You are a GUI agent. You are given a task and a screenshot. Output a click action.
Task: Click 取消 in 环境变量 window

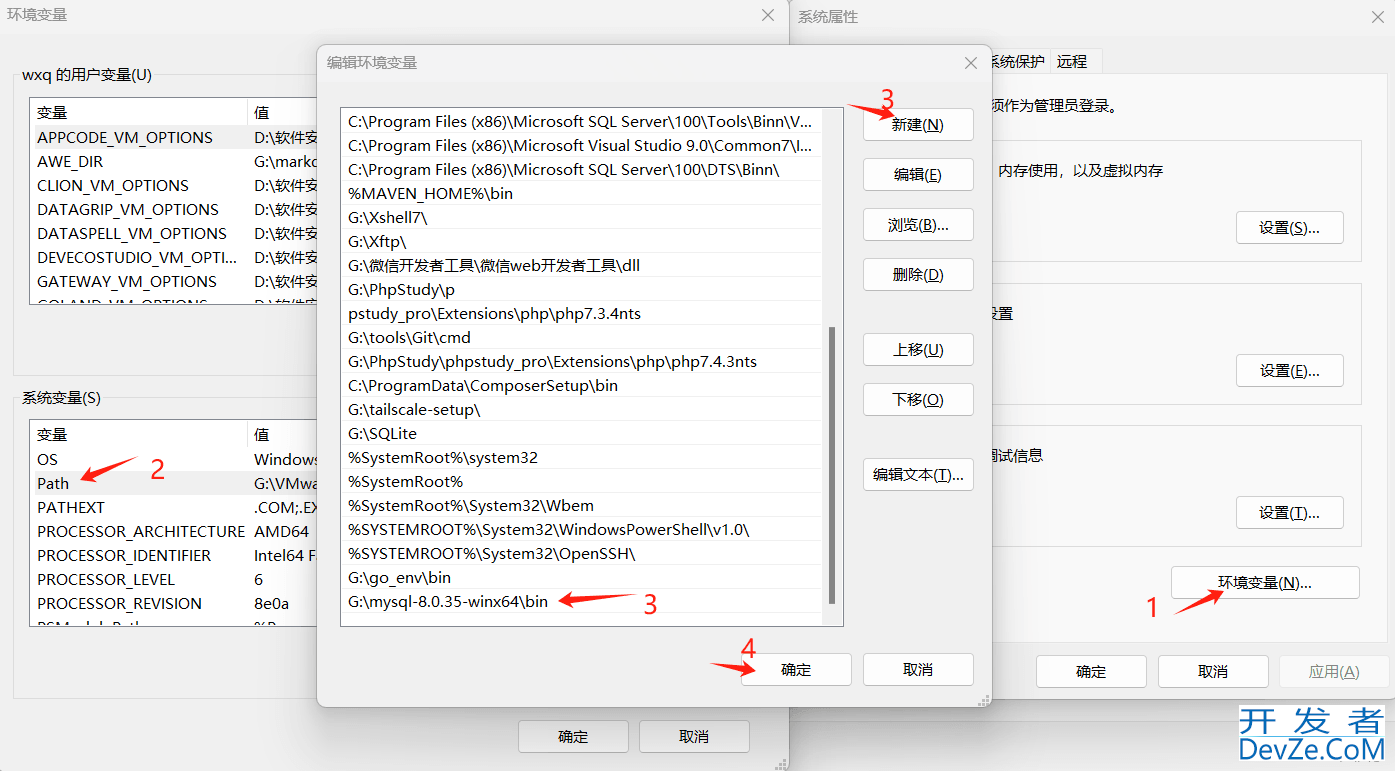click(694, 737)
